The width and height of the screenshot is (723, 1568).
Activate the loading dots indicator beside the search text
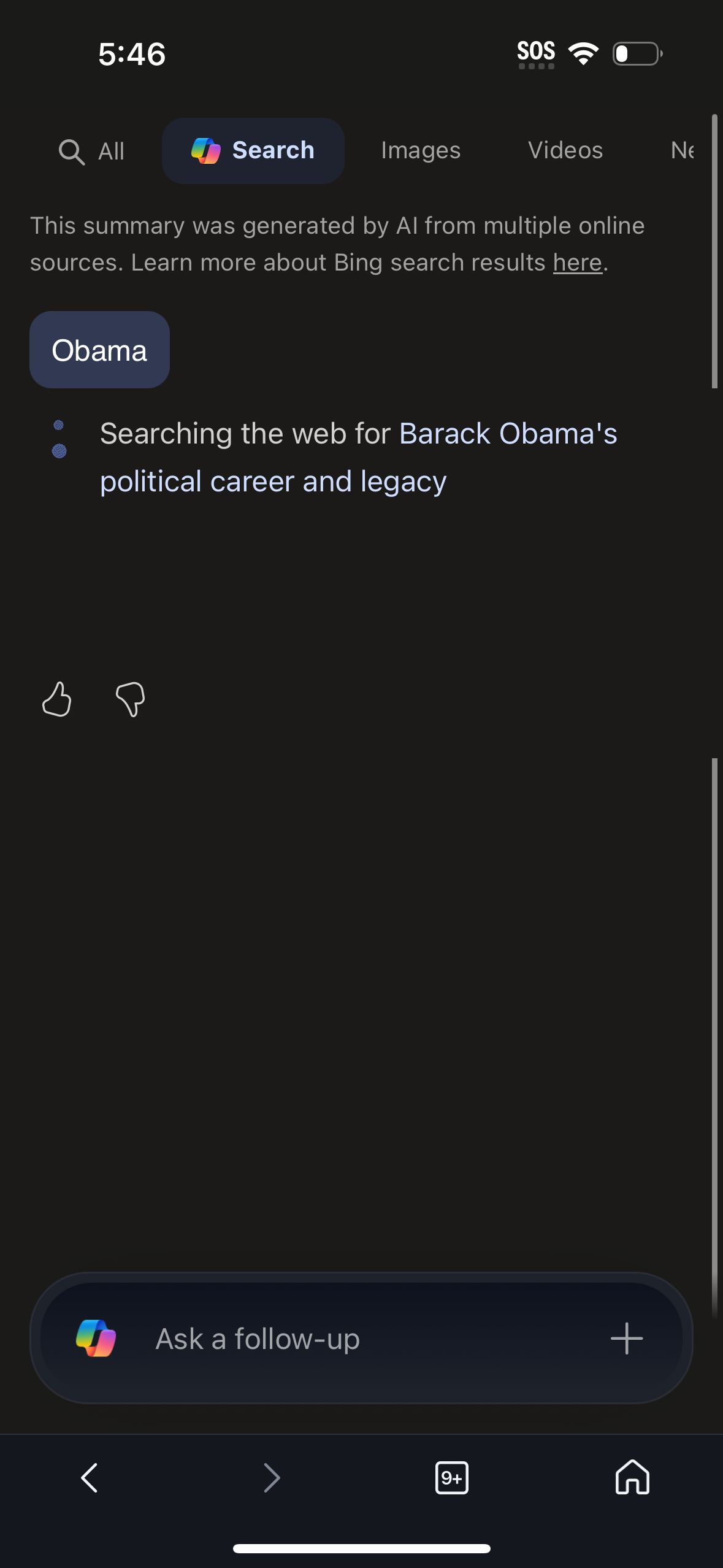tap(59, 443)
